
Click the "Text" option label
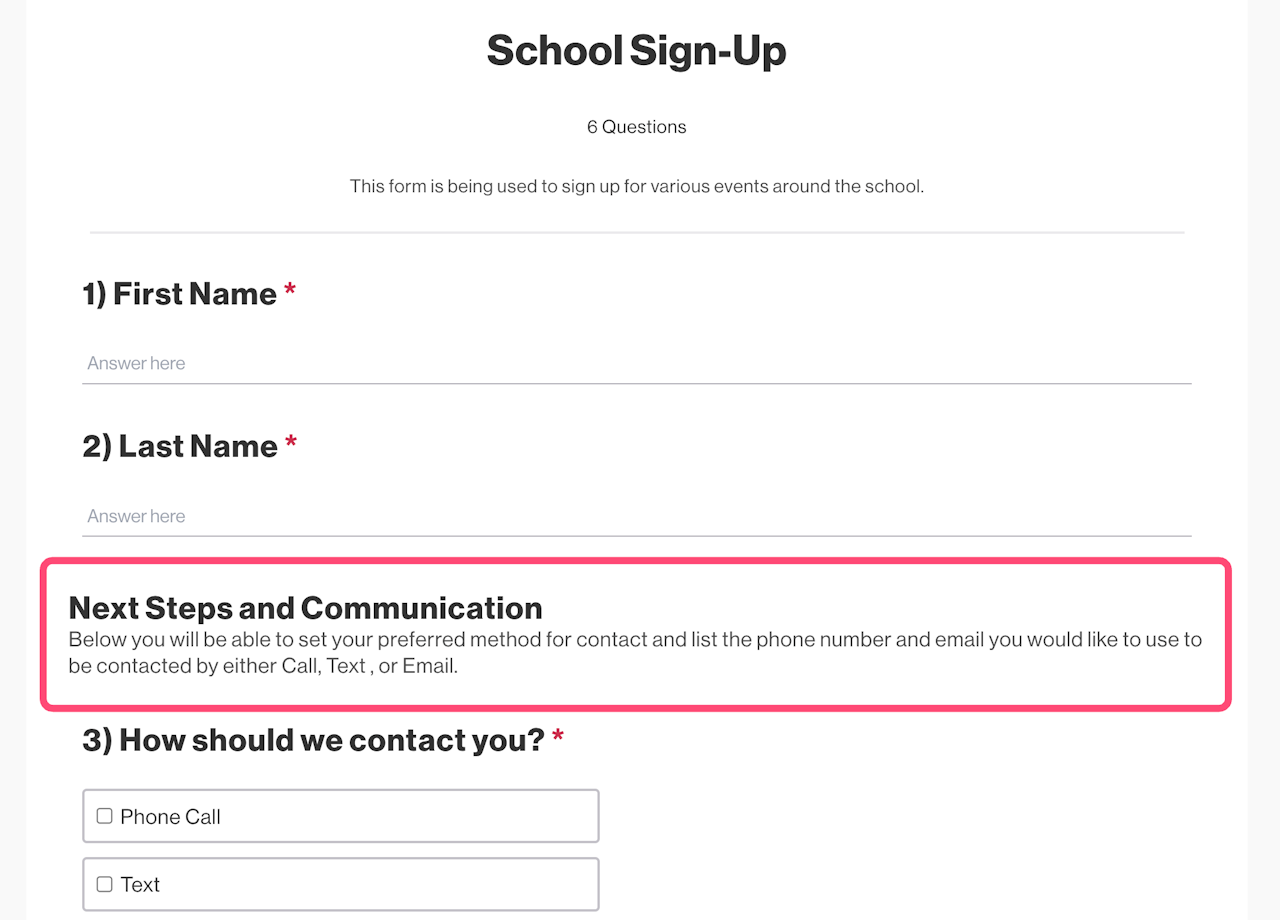pos(140,885)
